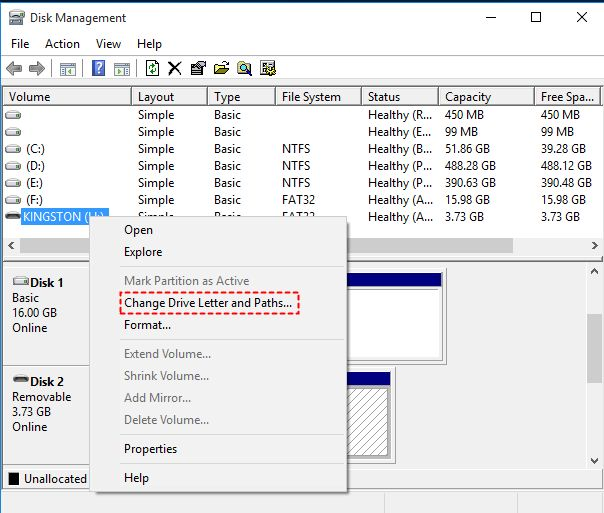This screenshot has width=604, height=513.
Task: Choose Change Drive Letter and Paths
Action: tap(208, 303)
